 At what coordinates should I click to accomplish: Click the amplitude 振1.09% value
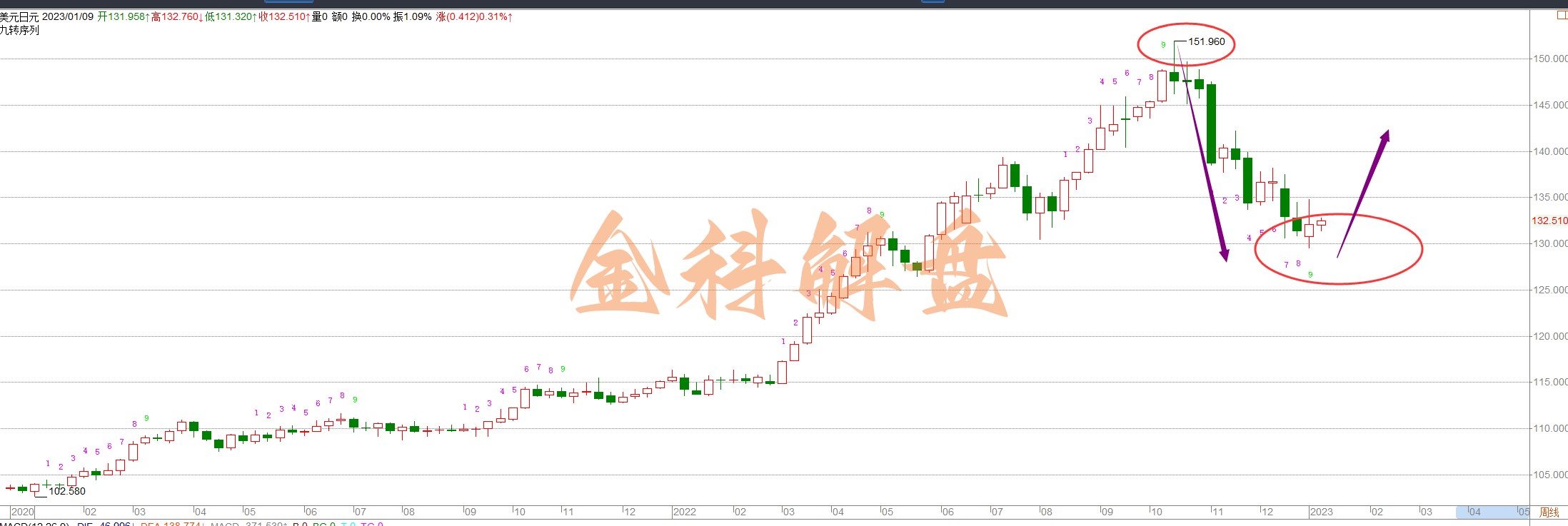click(413, 16)
